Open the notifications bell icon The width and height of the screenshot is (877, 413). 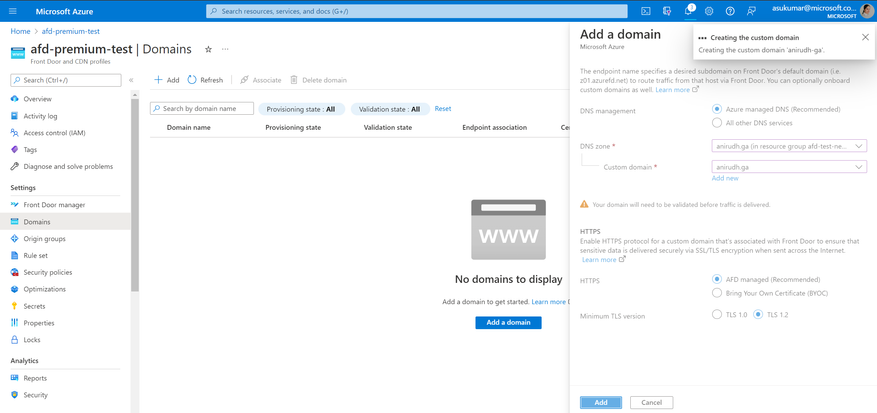(688, 11)
